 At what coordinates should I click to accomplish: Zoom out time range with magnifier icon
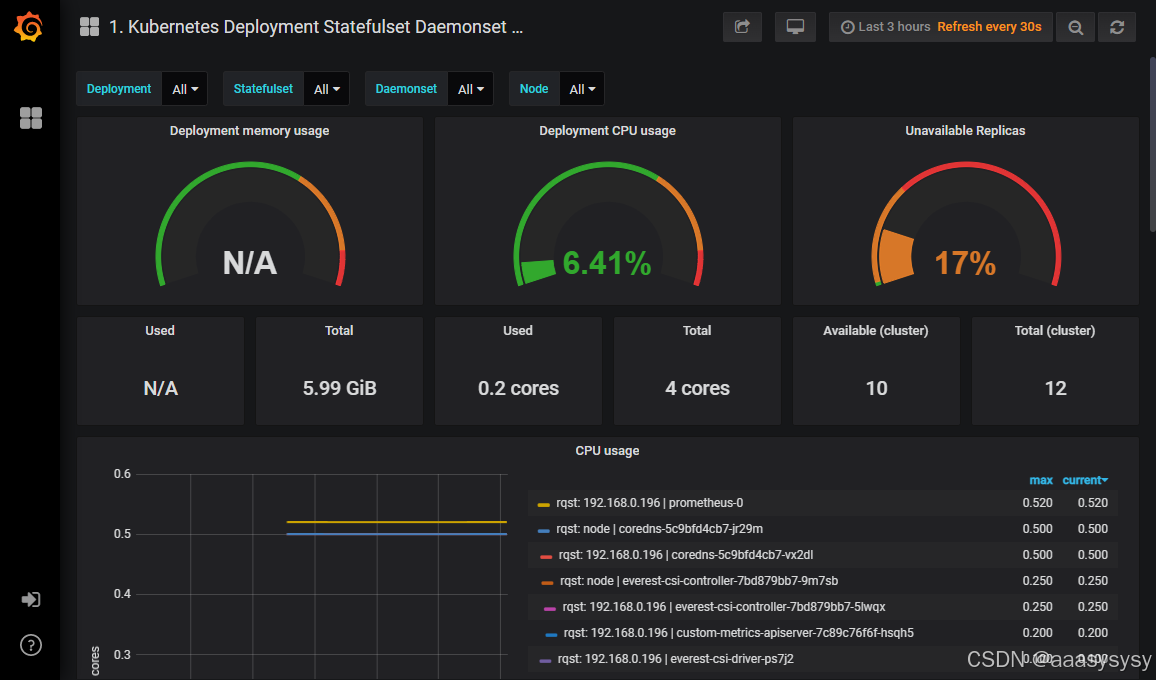[1076, 27]
